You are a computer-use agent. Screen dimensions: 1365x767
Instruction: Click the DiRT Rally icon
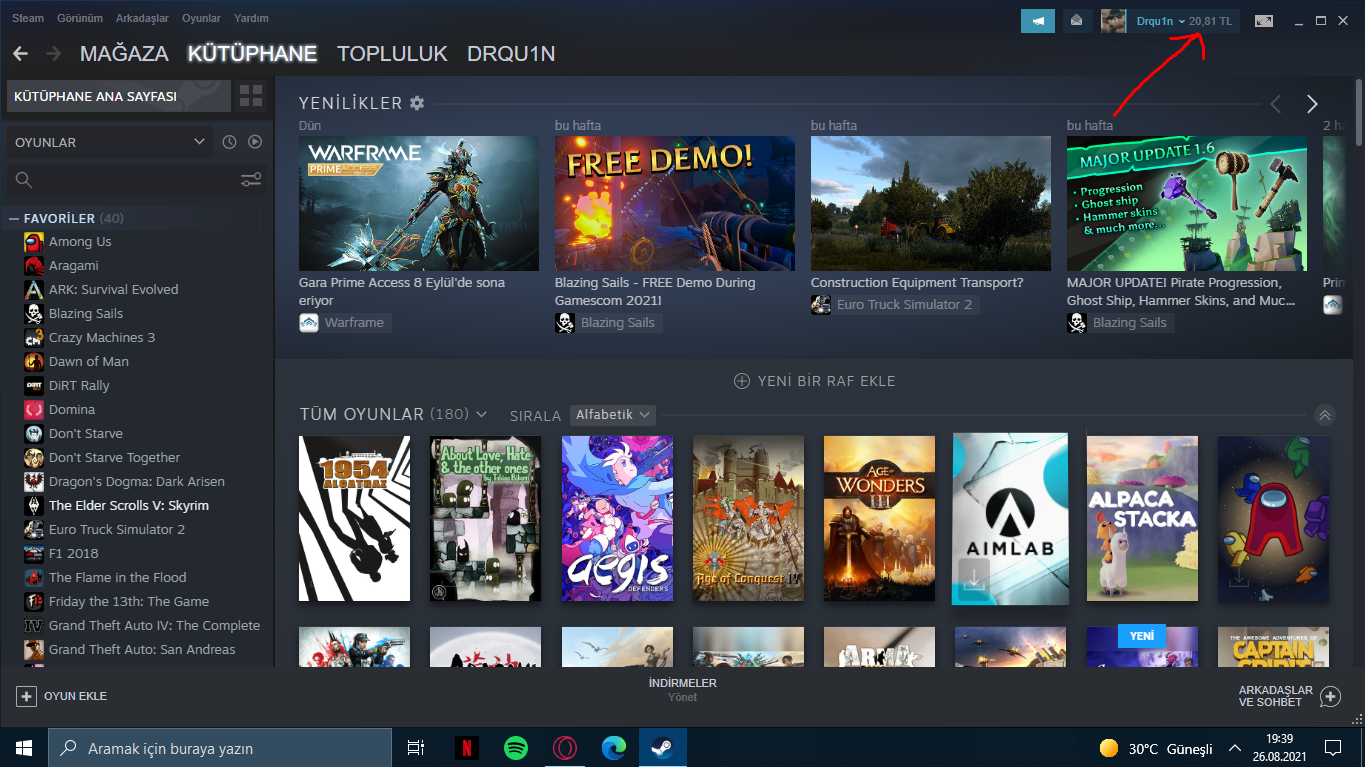click(x=34, y=386)
